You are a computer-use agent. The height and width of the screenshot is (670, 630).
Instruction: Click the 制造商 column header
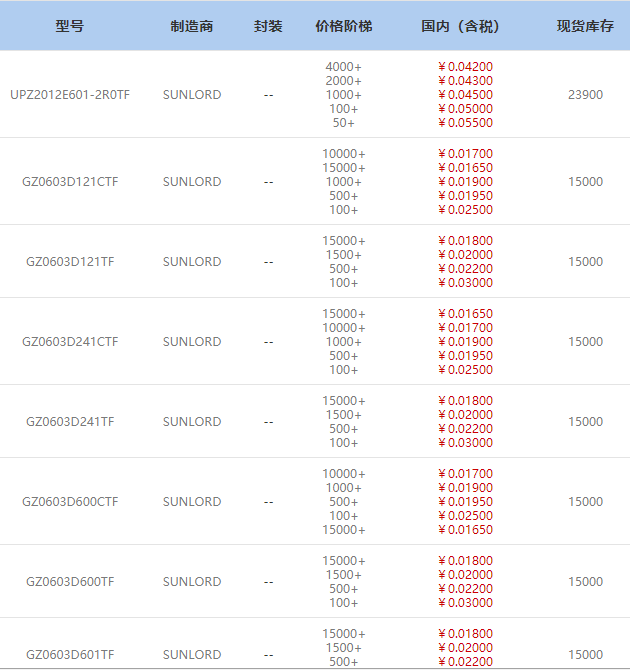tap(192, 26)
